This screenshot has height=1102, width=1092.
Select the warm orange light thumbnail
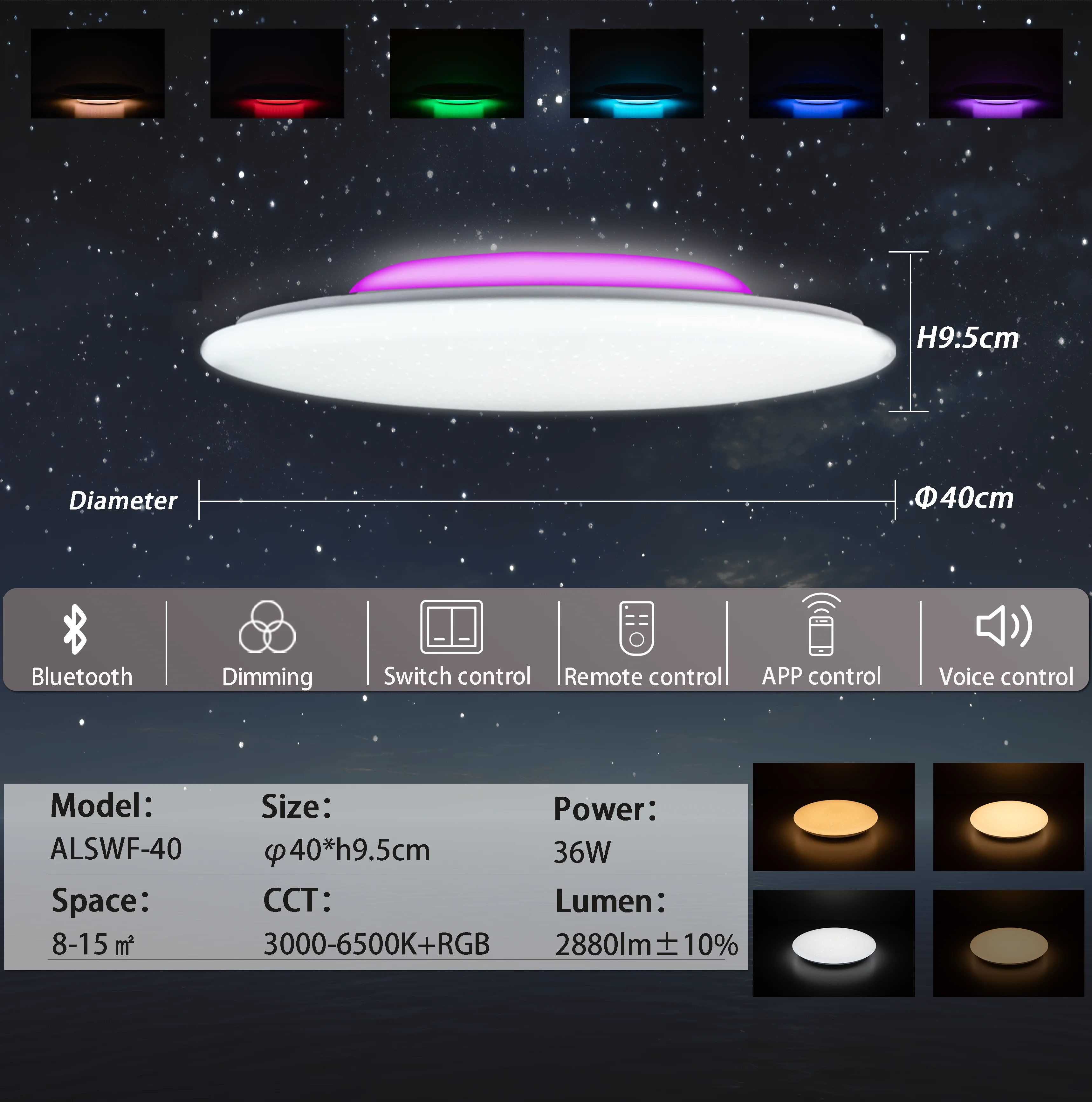tap(98, 73)
